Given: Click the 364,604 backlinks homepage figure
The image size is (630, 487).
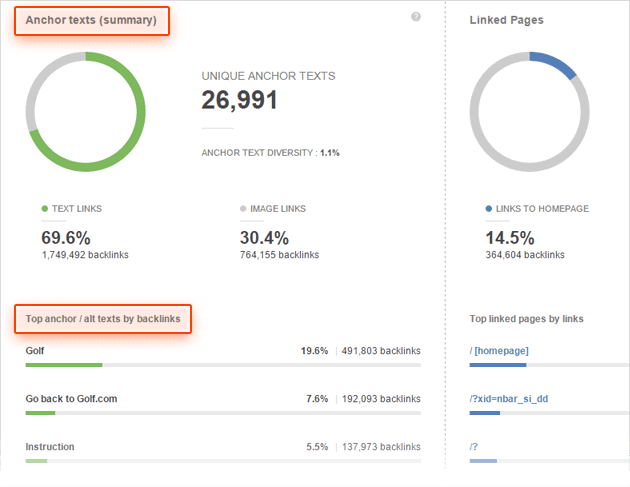Looking at the screenshot, I should pos(525,255).
